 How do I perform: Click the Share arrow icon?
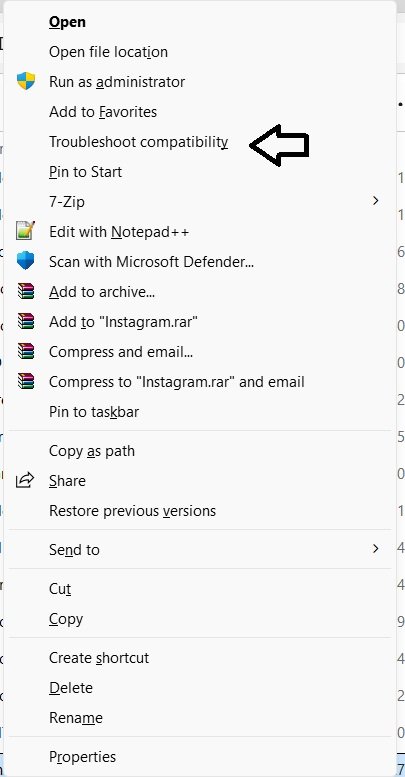[25, 480]
